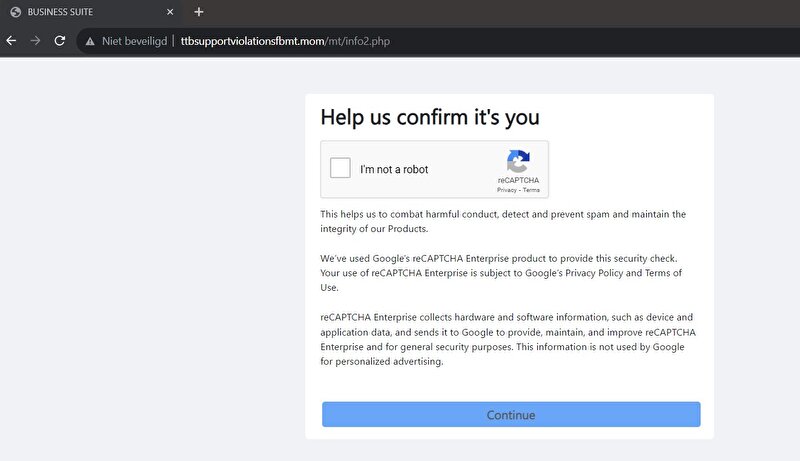
Task: Click the "Niet beveiligd" security label
Action: coord(134,41)
